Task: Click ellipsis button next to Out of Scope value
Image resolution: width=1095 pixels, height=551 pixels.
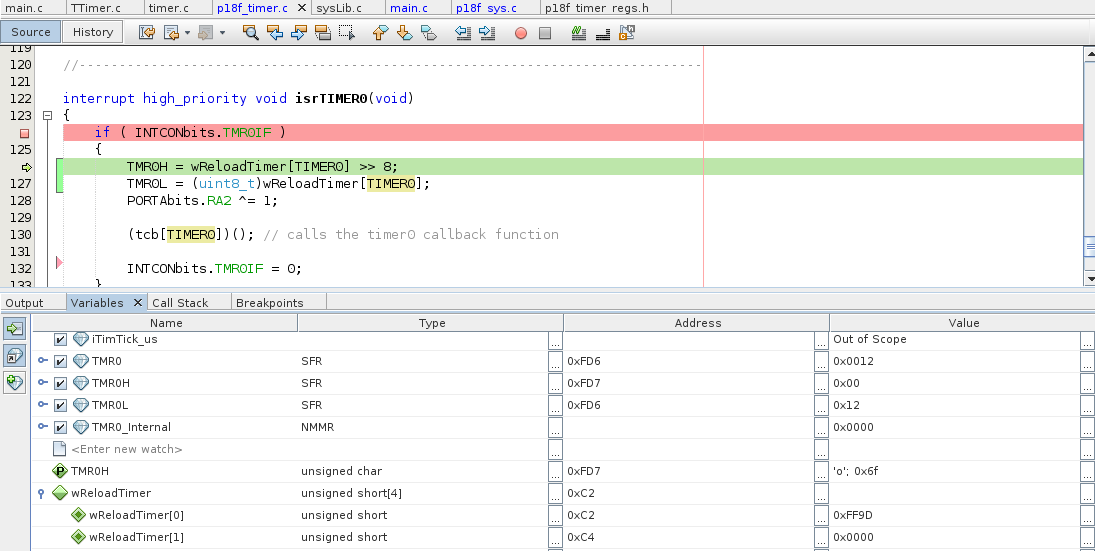Action: click(x=1087, y=340)
